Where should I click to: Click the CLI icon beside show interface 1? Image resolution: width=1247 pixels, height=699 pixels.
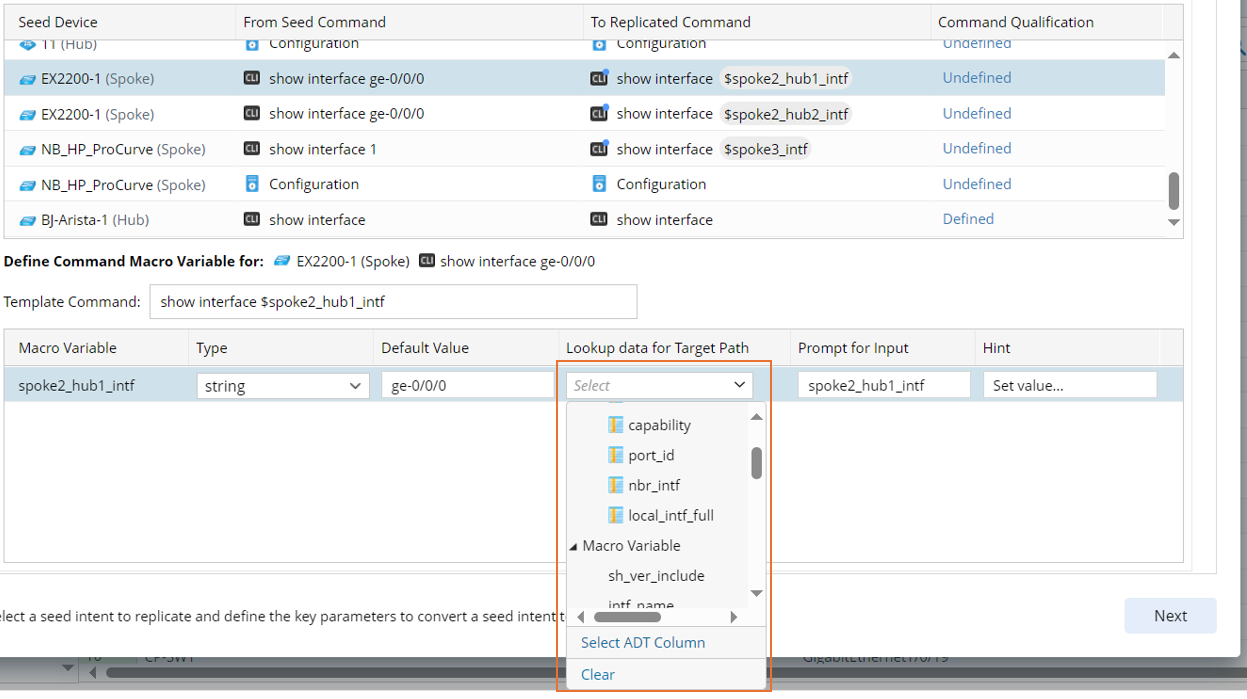click(252, 149)
